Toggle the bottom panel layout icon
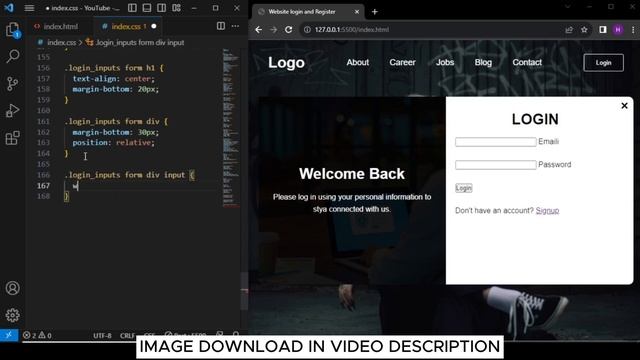 click(147, 8)
